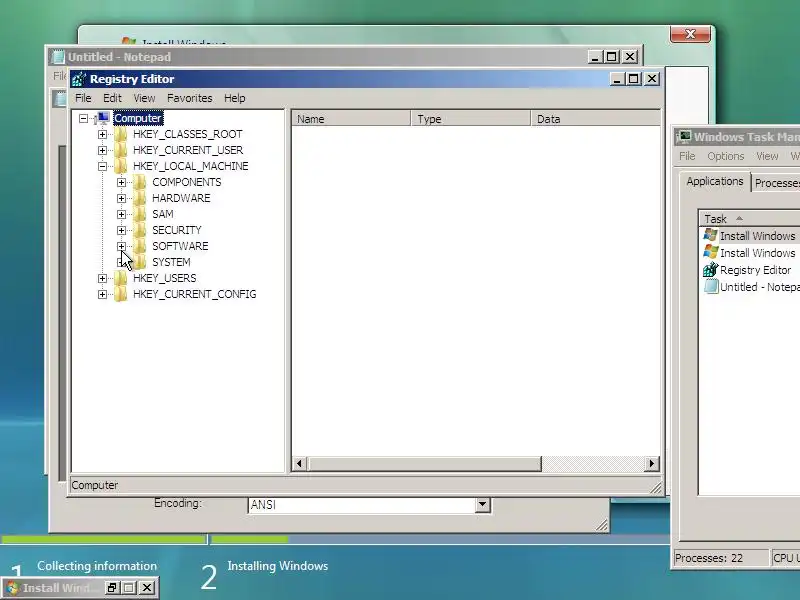Open Task Manager Options menu
Screen dimensions: 800x600
[x=726, y=156]
